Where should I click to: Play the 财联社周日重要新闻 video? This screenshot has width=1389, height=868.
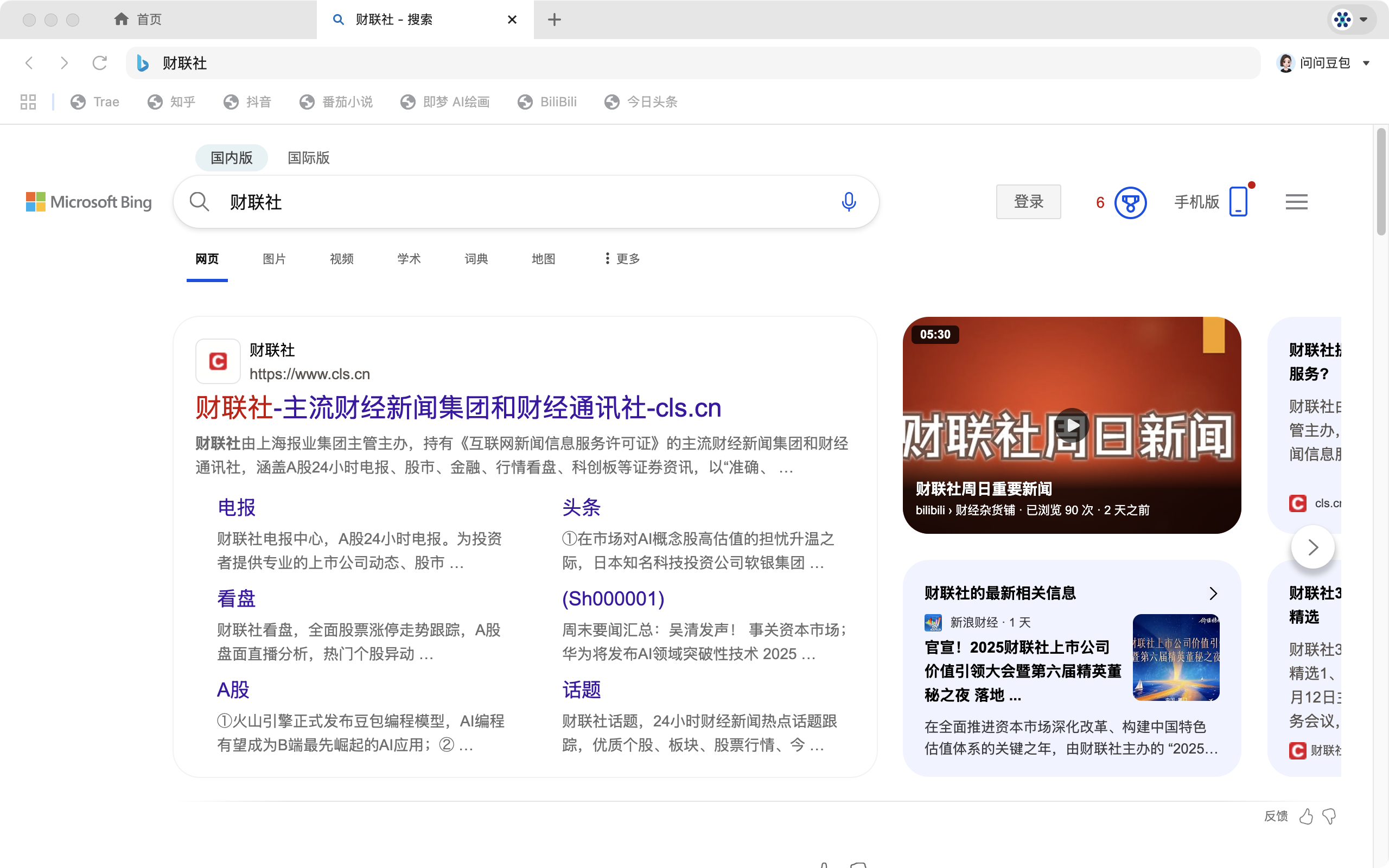click(x=1071, y=424)
